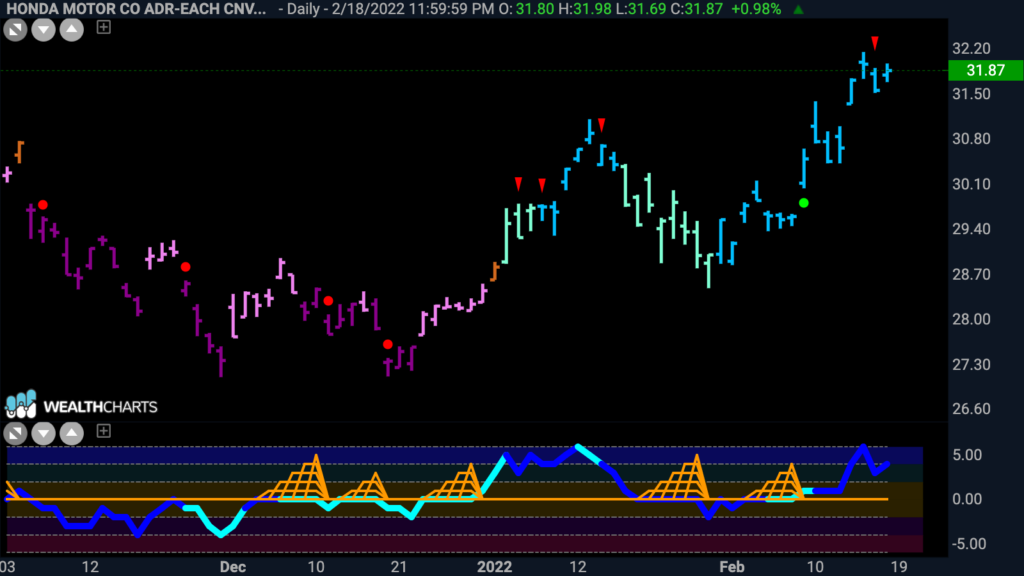Click the green 31.87 current price label
Viewport: 1024px width, 576px height.
[x=985, y=70]
